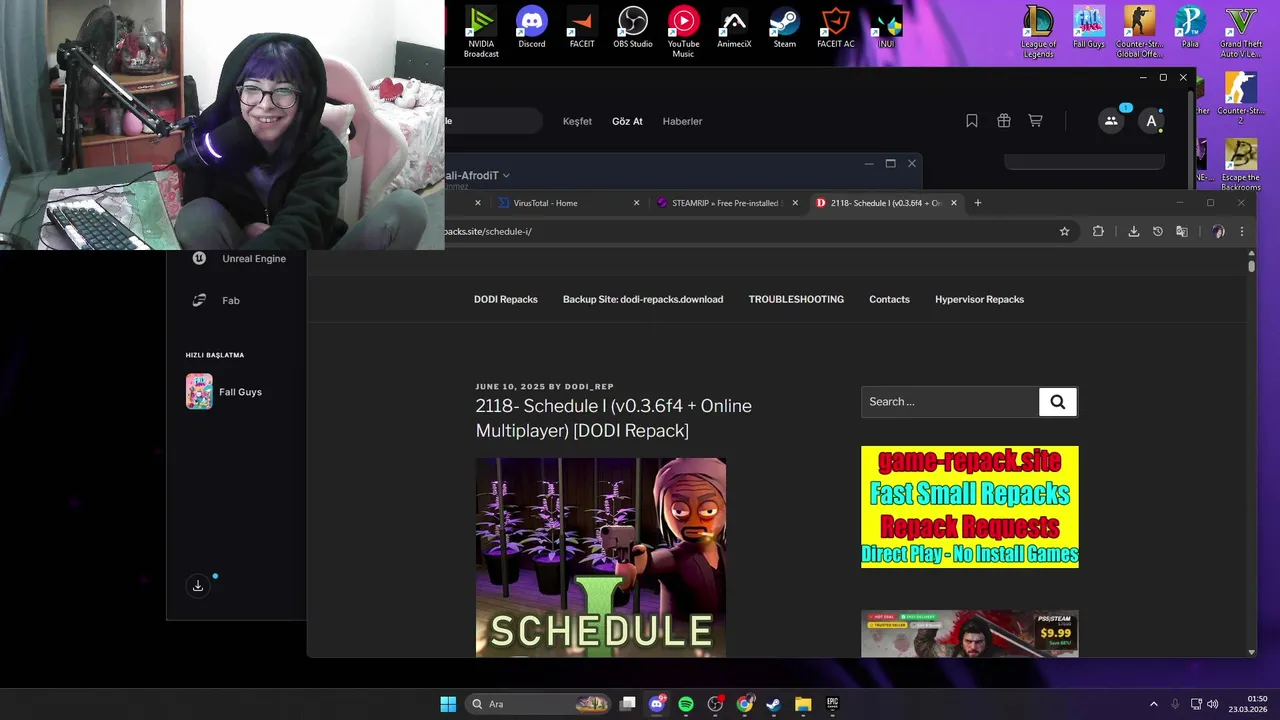Launch Grand Theft Auto V desktop shortcut
Viewport: 1280px width, 720px height.
(x=1241, y=31)
